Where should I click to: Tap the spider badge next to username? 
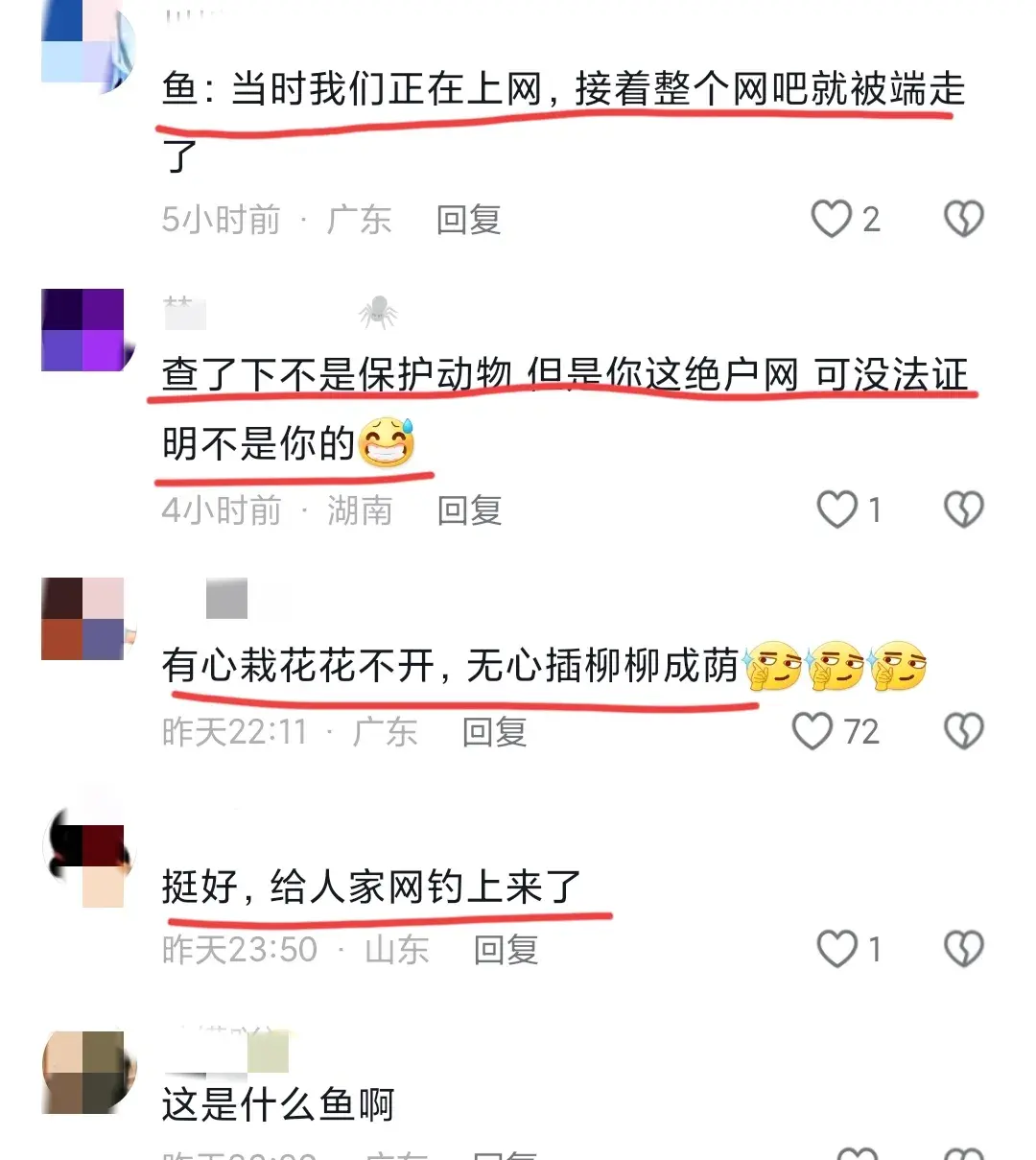378,312
